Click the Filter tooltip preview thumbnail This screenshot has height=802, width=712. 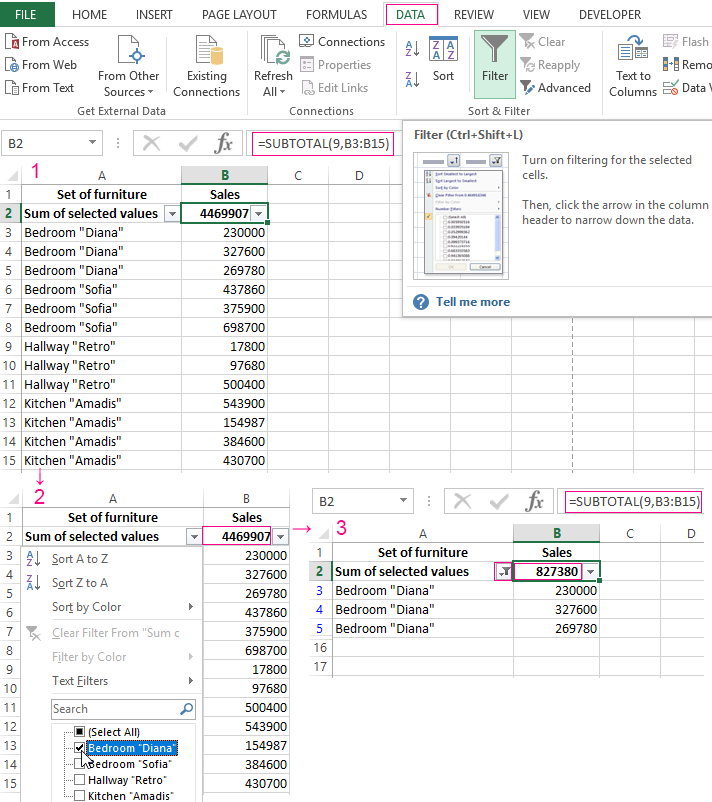pos(461,215)
